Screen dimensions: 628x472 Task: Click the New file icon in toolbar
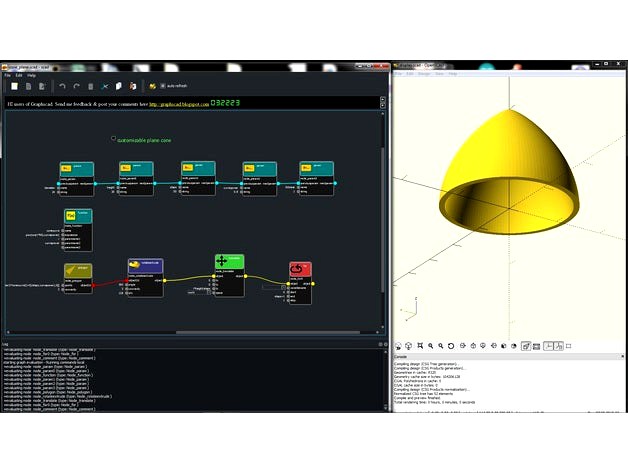click(x=15, y=87)
